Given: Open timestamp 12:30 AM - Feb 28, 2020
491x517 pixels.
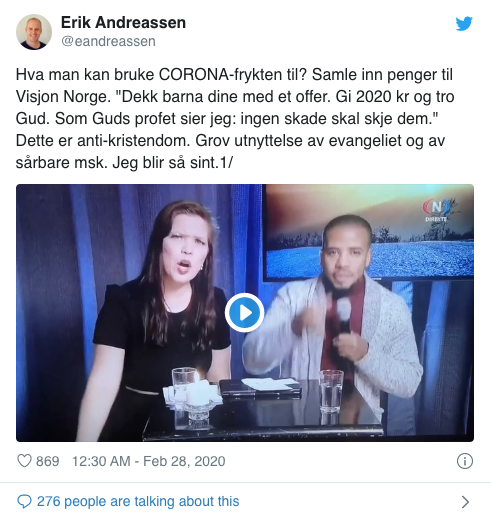Looking at the screenshot, I should pyautogui.click(x=149, y=461).
